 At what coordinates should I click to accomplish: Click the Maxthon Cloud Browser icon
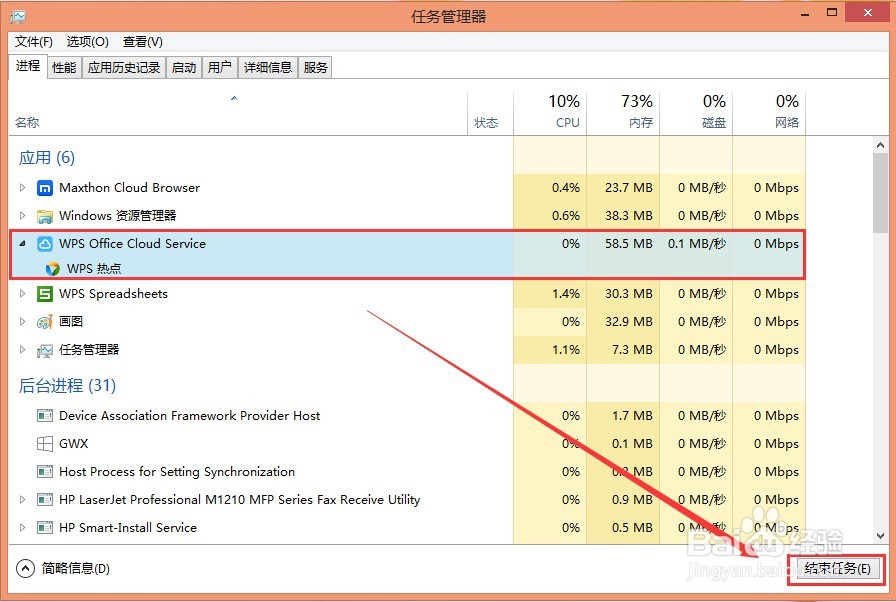tap(45, 188)
